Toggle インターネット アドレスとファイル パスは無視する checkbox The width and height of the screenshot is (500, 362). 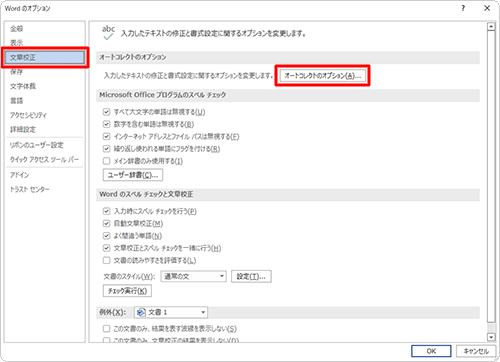pyautogui.click(x=106, y=136)
